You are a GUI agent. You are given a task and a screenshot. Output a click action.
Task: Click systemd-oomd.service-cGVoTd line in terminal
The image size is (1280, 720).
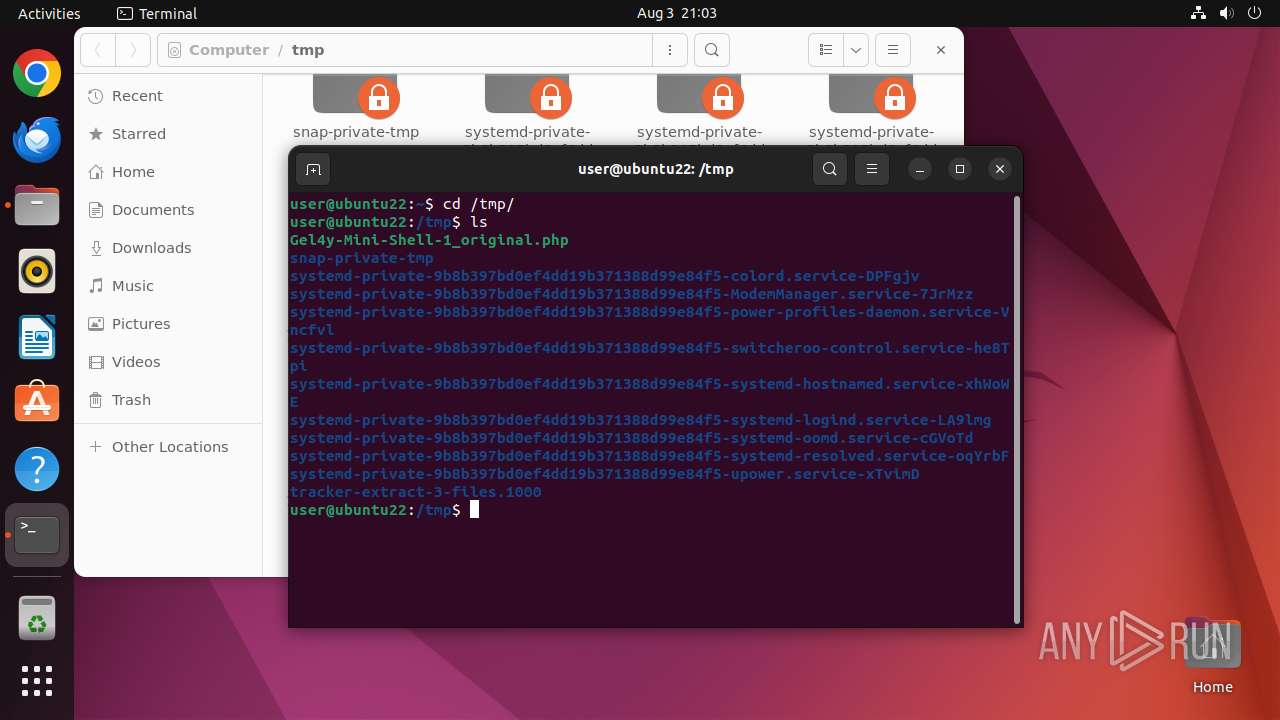click(631, 438)
